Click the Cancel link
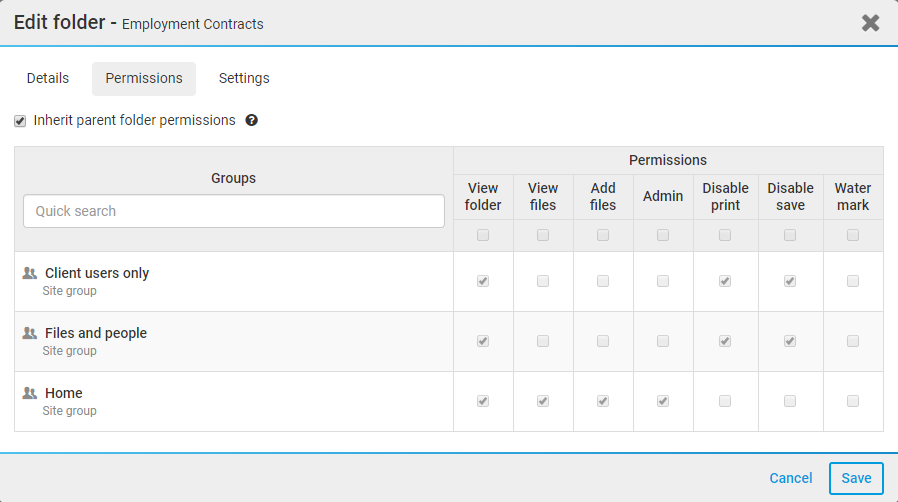 [791, 478]
